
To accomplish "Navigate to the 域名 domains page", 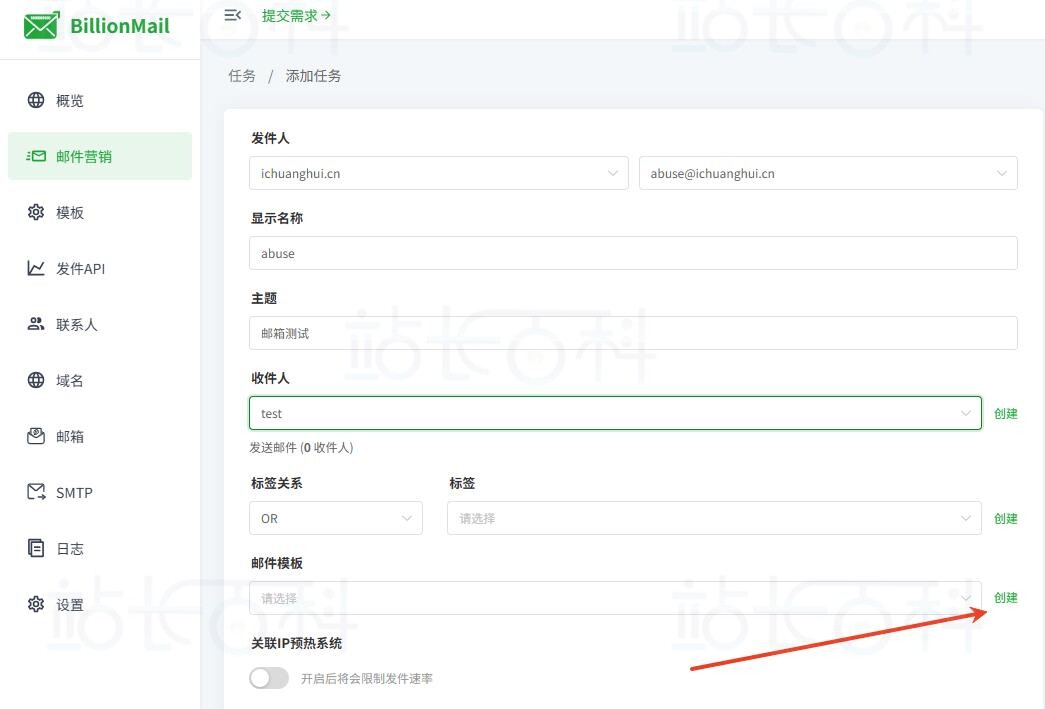I will click(100, 380).
